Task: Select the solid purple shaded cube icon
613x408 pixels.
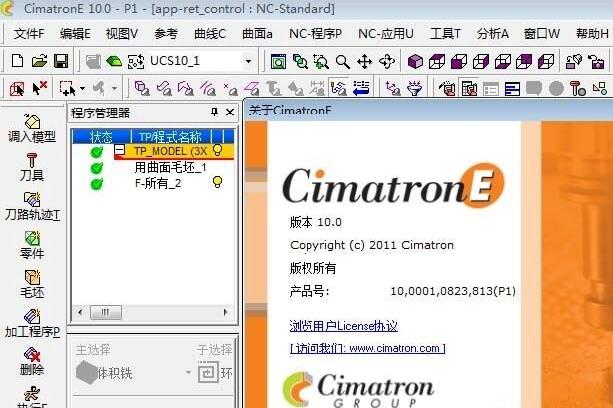Action: tap(415, 61)
